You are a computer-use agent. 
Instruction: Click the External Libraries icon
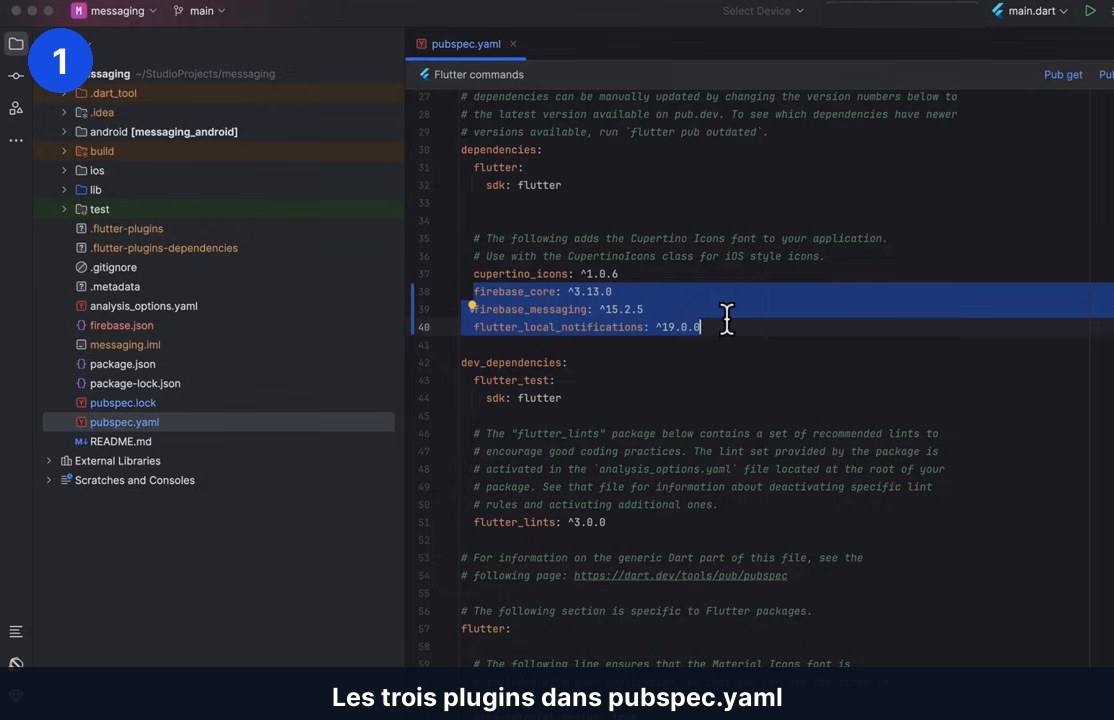pyautogui.click(x=66, y=461)
